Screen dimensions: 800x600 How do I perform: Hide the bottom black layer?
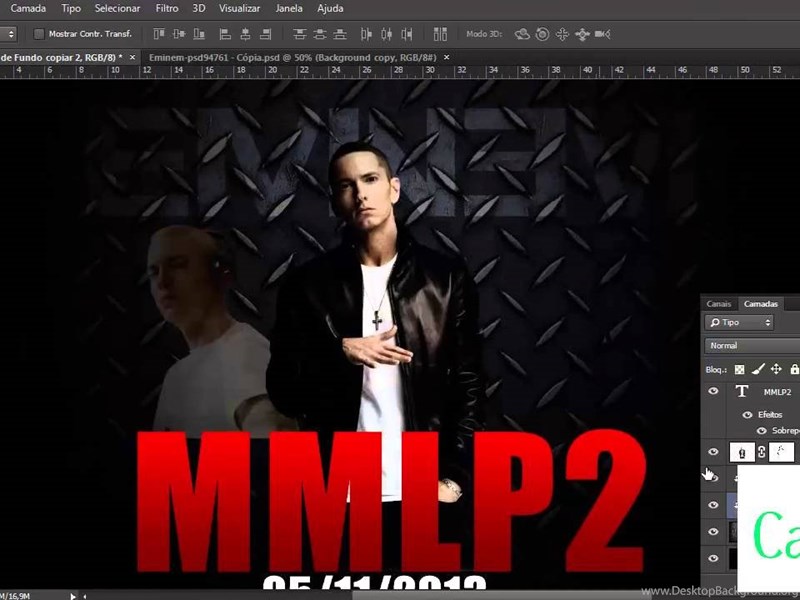[x=713, y=558]
